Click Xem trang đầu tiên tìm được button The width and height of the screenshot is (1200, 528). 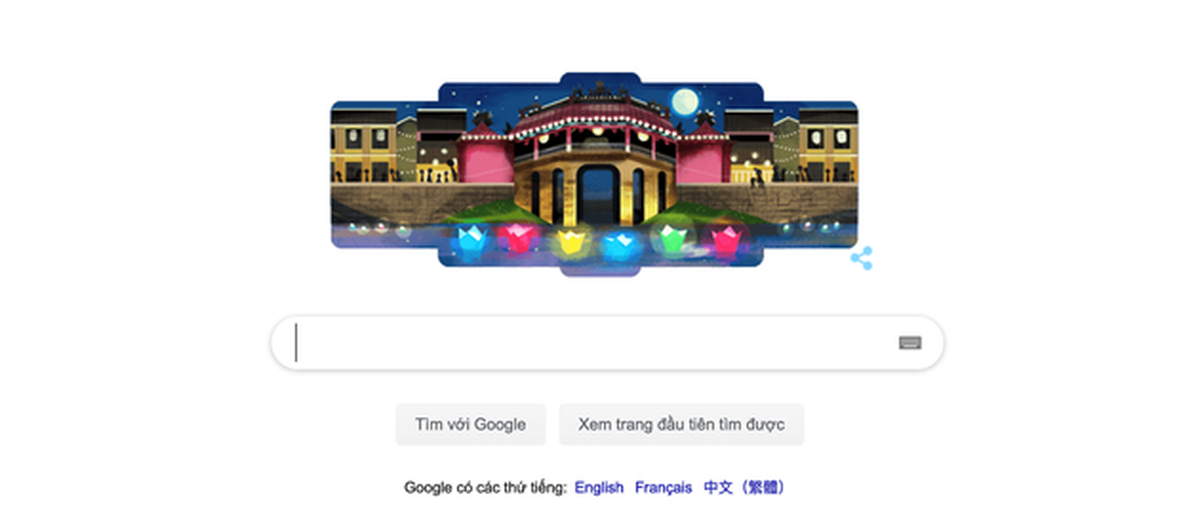click(681, 424)
